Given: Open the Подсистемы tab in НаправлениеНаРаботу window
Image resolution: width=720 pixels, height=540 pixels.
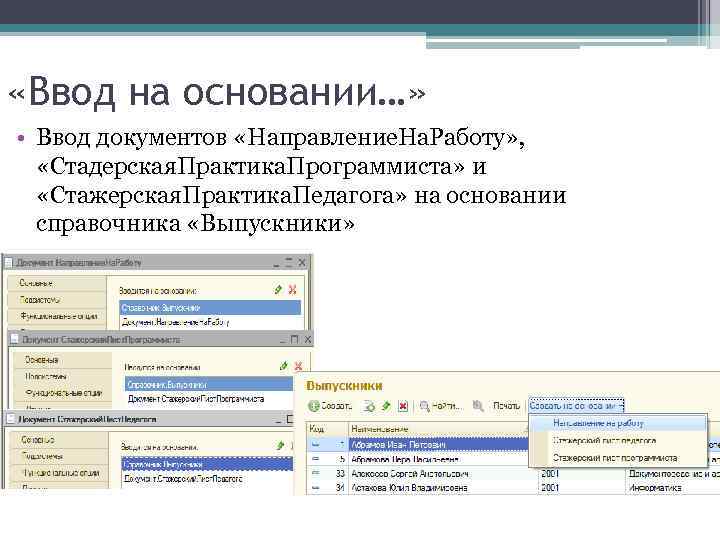Looking at the screenshot, I should 56,299.
